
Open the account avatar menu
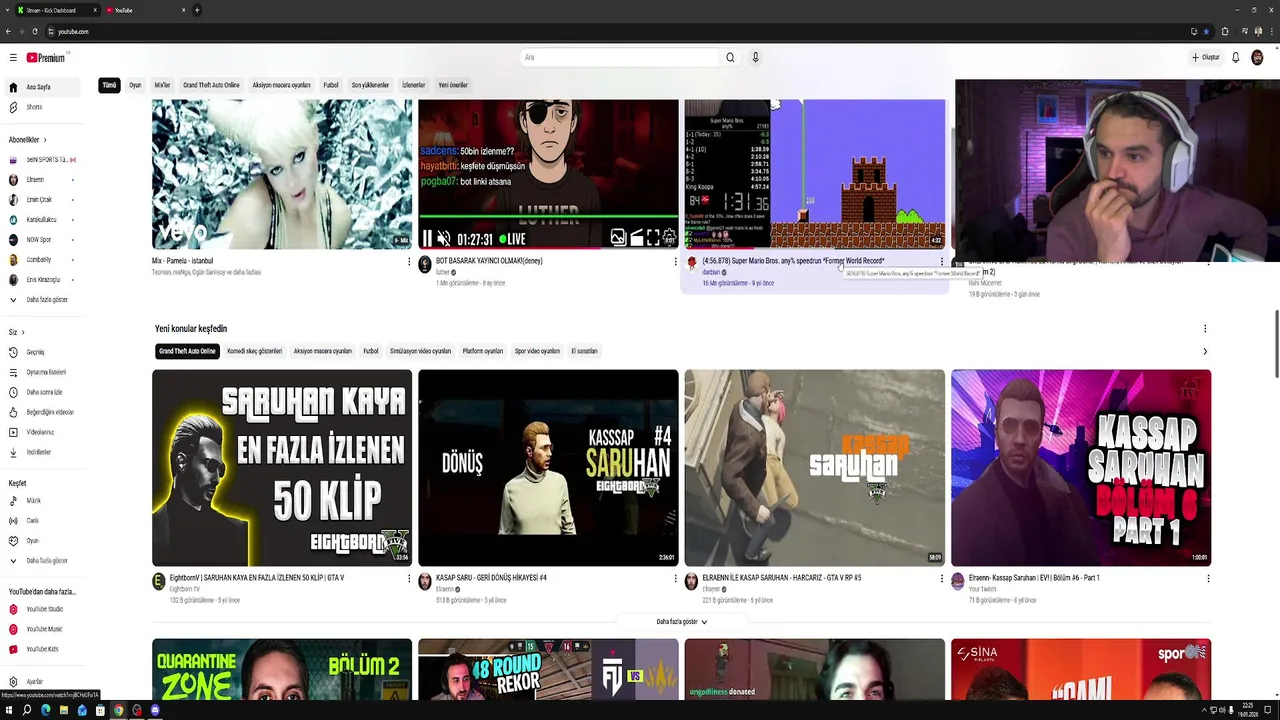tap(1258, 57)
